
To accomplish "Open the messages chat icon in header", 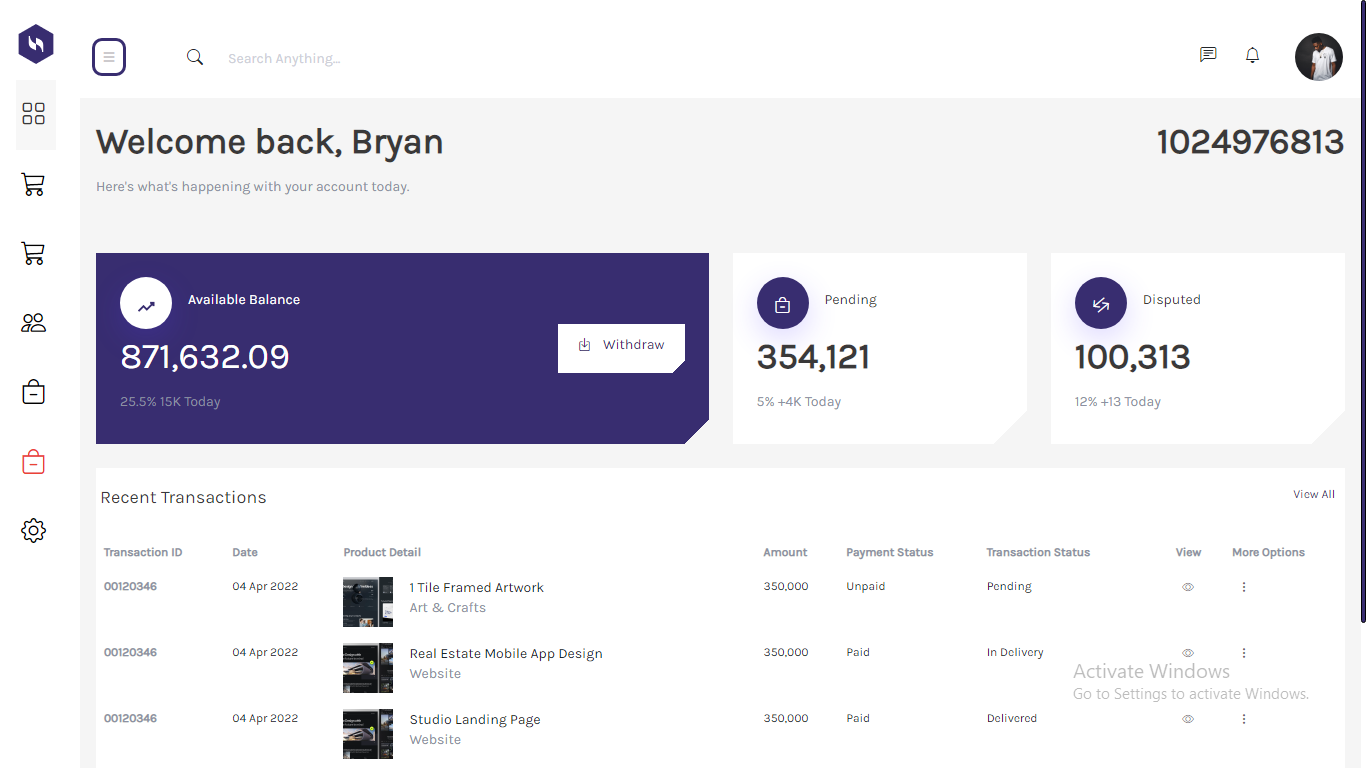I will click(1208, 55).
